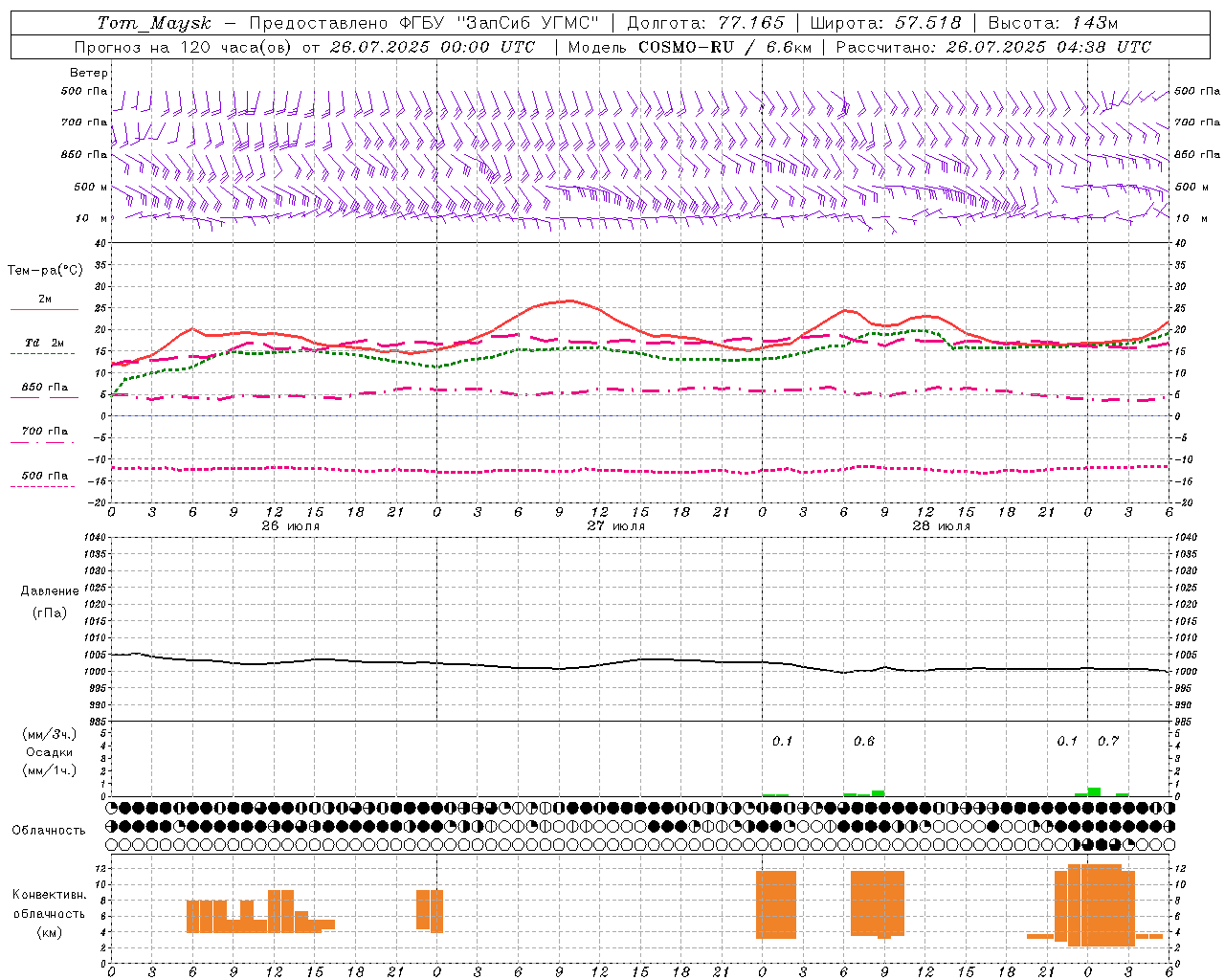Click the dotted pink line sample under 500 гПа temperature legend
This screenshot has width=1225, height=980.
point(43,486)
